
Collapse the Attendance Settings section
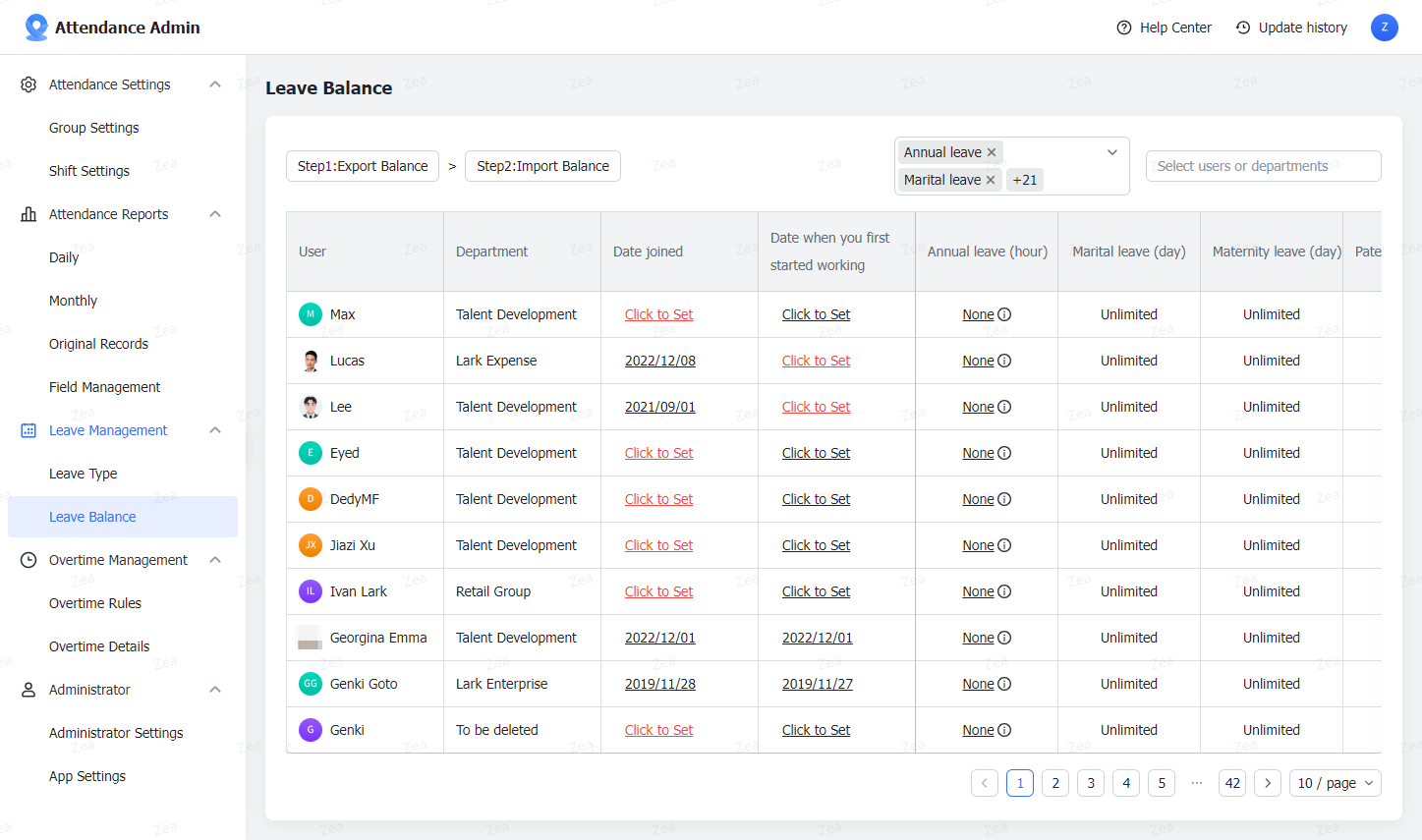pyautogui.click(x=214, y=84)
